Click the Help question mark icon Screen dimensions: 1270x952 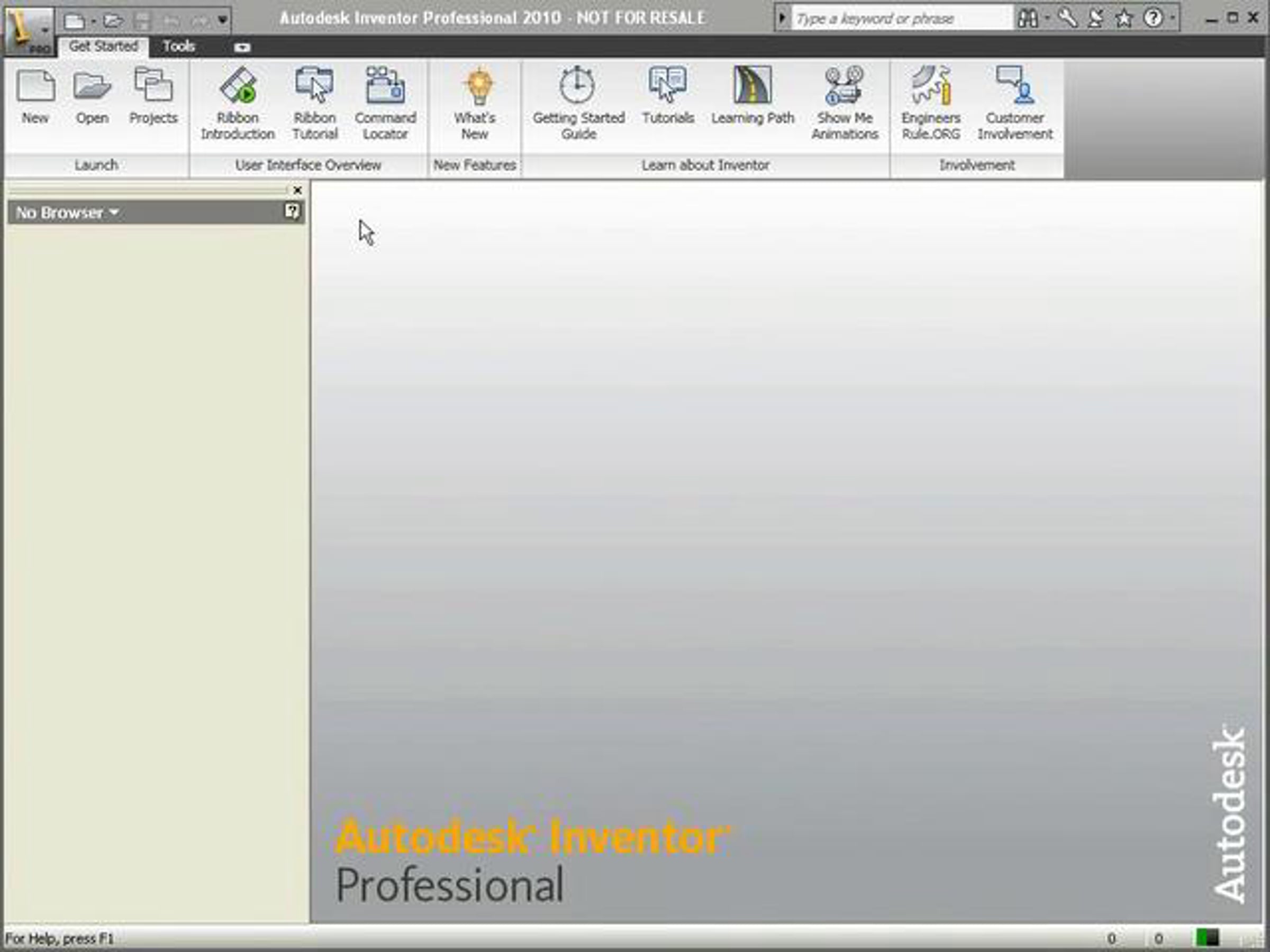(x=1153, y=19)
